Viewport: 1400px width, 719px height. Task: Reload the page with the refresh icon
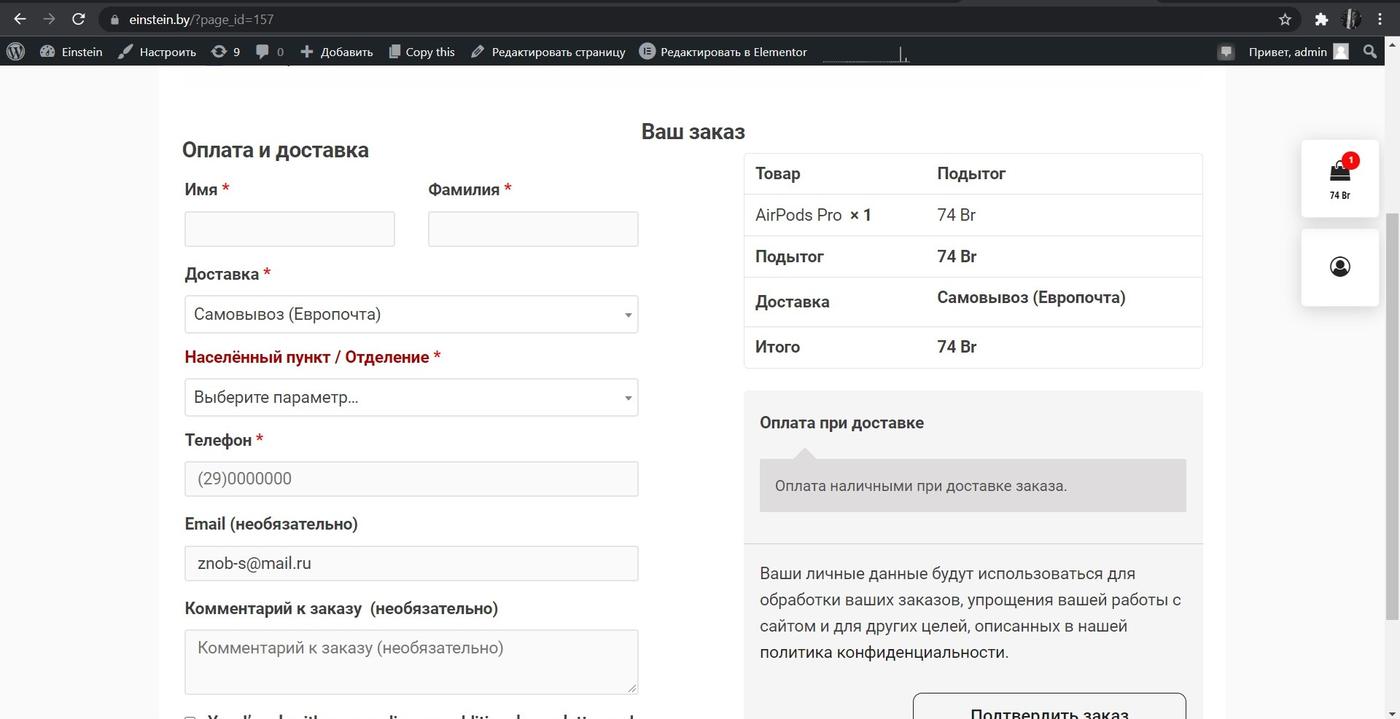click(x=78, y=19)
